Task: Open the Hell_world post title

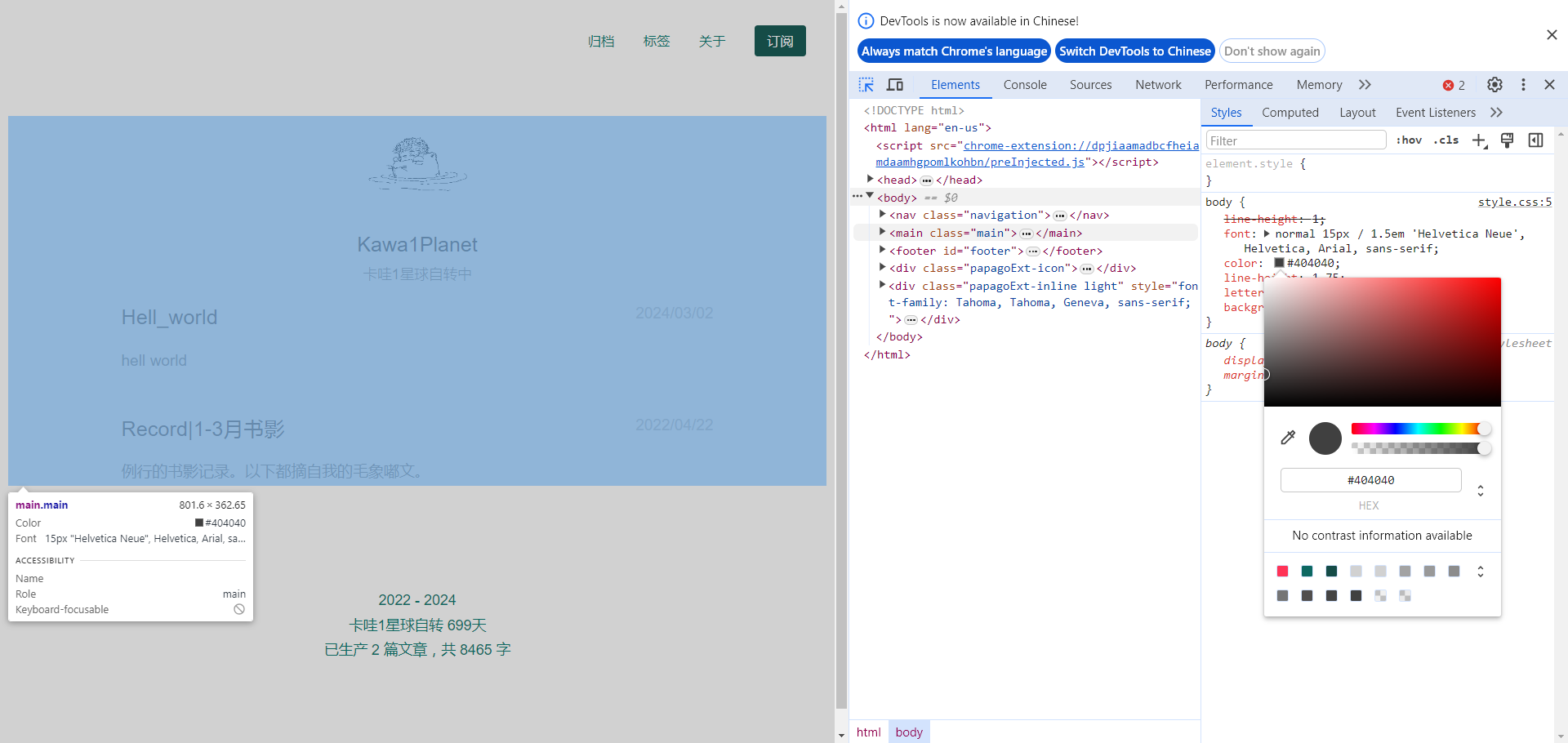Action: pyautogui.click(x=169, y=318)
